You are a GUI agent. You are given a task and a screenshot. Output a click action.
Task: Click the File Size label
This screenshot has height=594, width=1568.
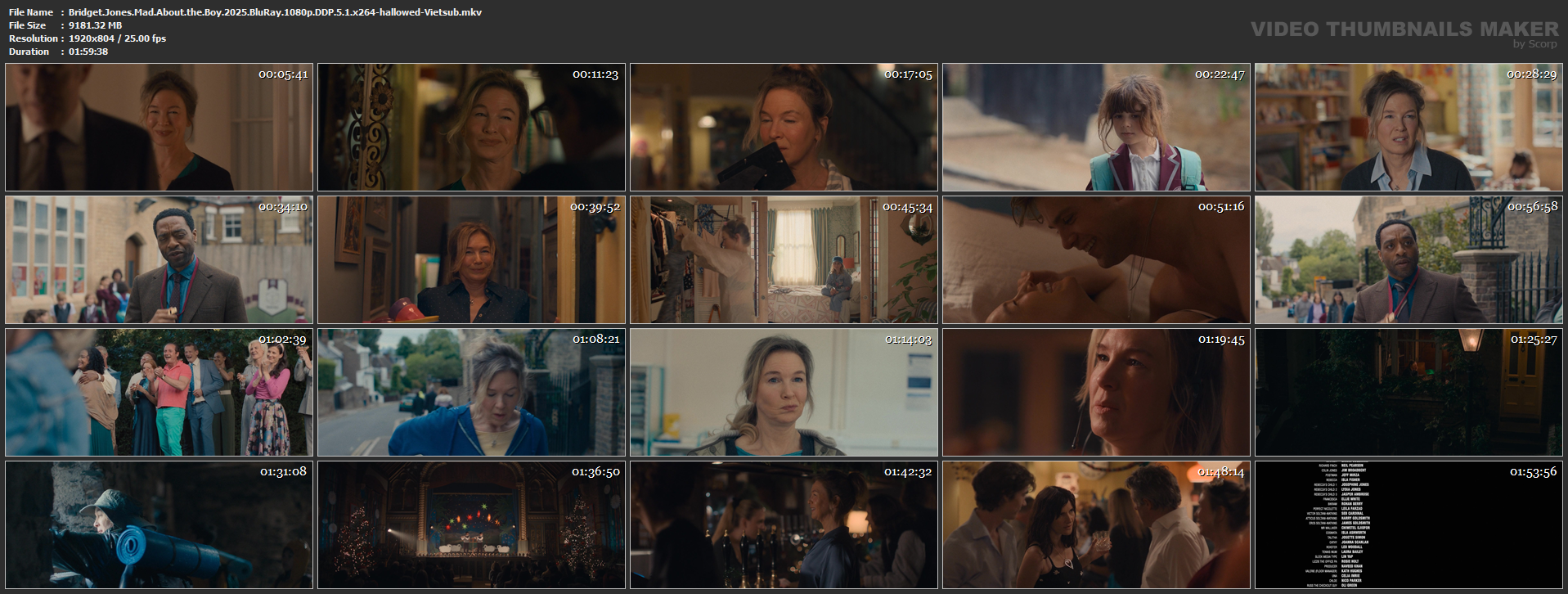tap(27, 25)
